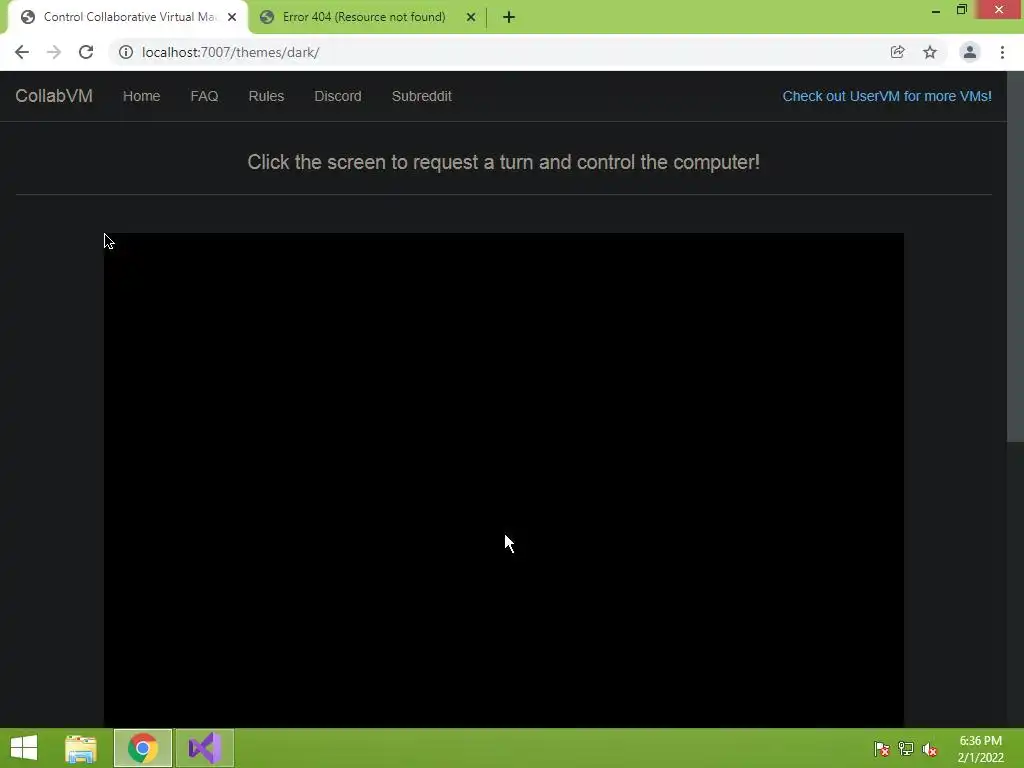Open the Rules nav link
The image size is (1024, 768).
click(266, 96)
